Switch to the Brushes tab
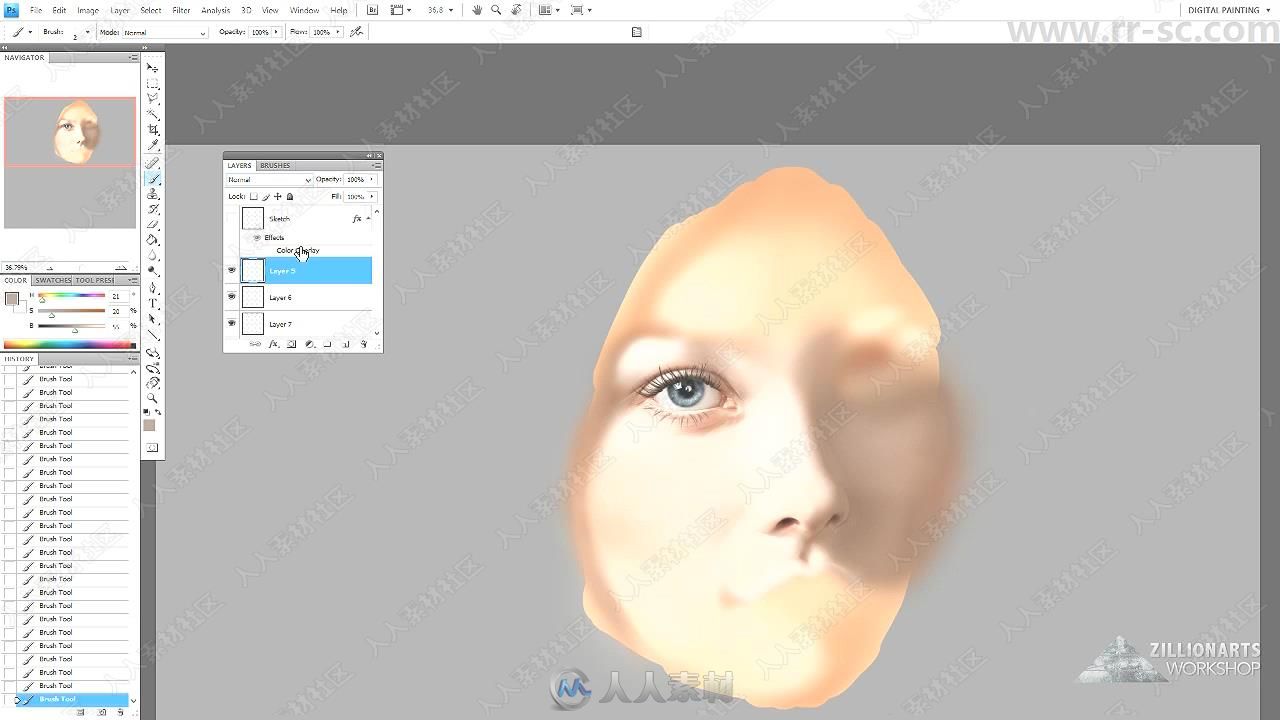The height and width of the screenshot is (720, 1280). coord(275,165)
